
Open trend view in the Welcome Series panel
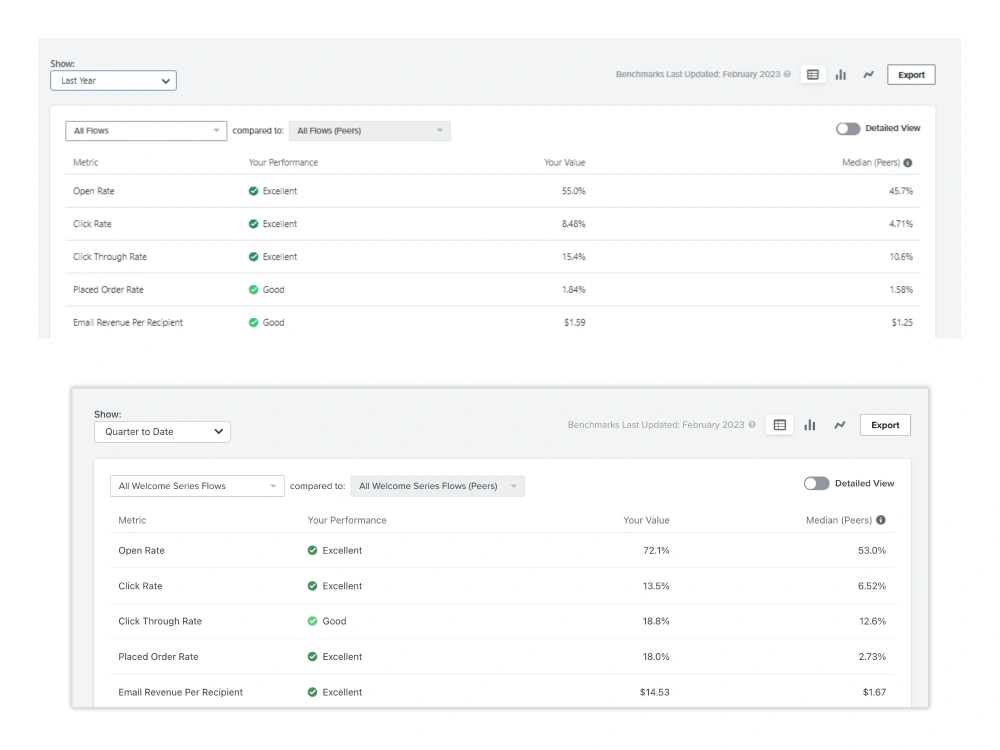(840, 424)
